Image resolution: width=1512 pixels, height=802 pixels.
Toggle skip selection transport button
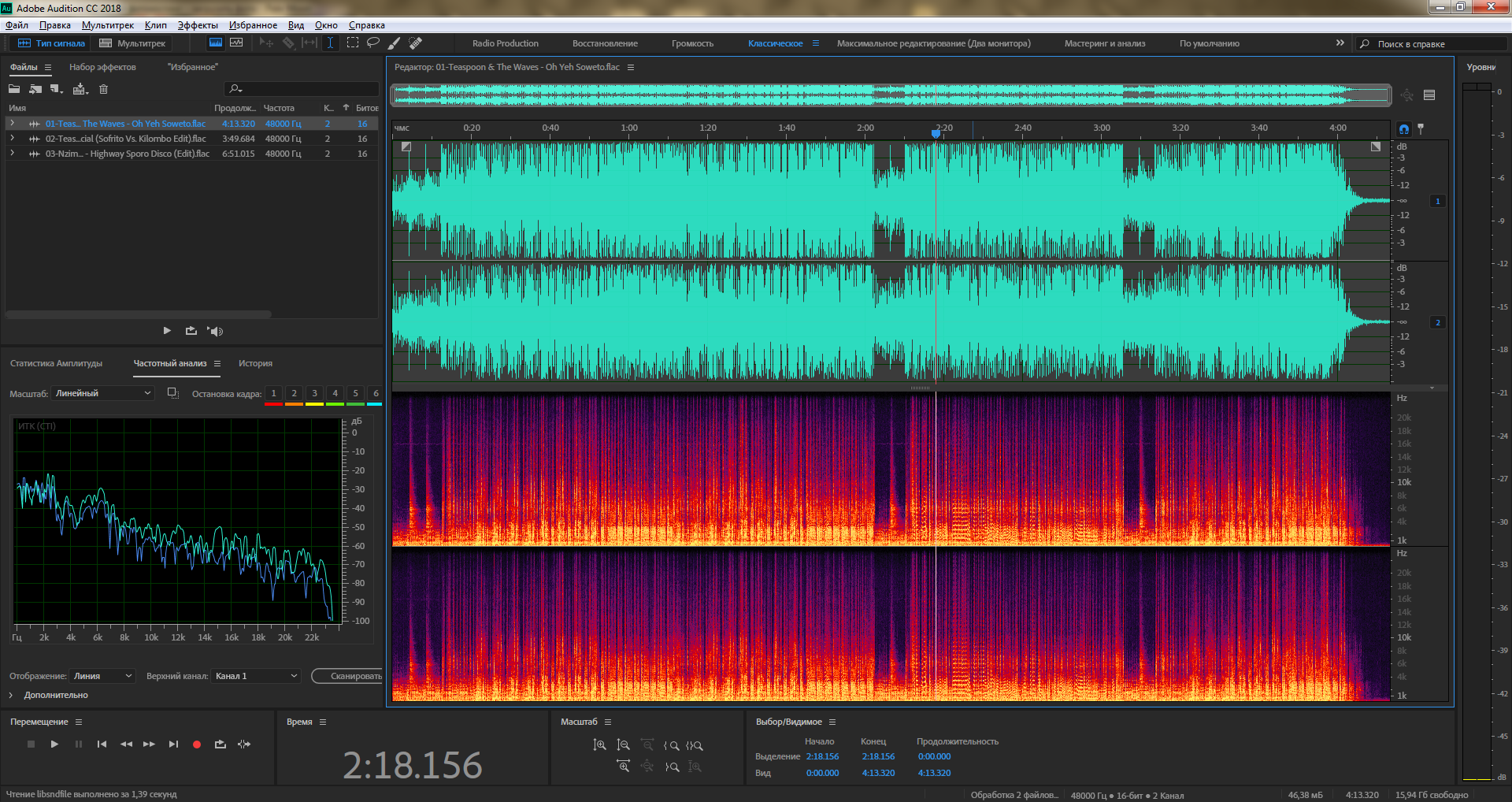point(244,744)
